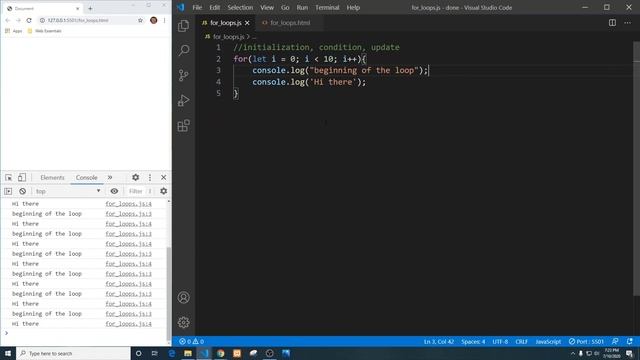This screenshot has height=360, width=640.
Task: Click the console input prompt line
Action: pyautogui.click(x=86, y=333)
